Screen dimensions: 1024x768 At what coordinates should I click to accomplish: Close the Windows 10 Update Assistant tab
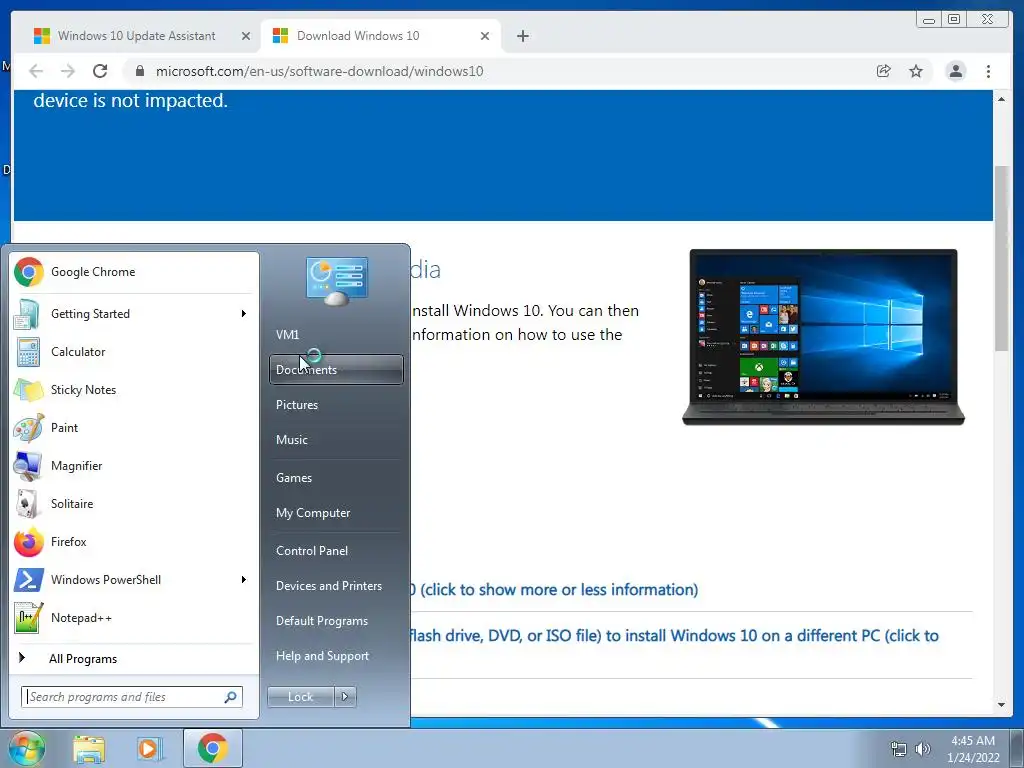point(246,36)
